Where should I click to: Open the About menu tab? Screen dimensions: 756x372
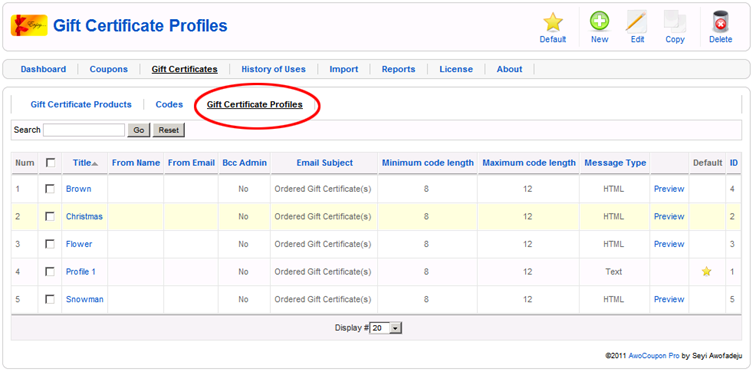[510, 69]
